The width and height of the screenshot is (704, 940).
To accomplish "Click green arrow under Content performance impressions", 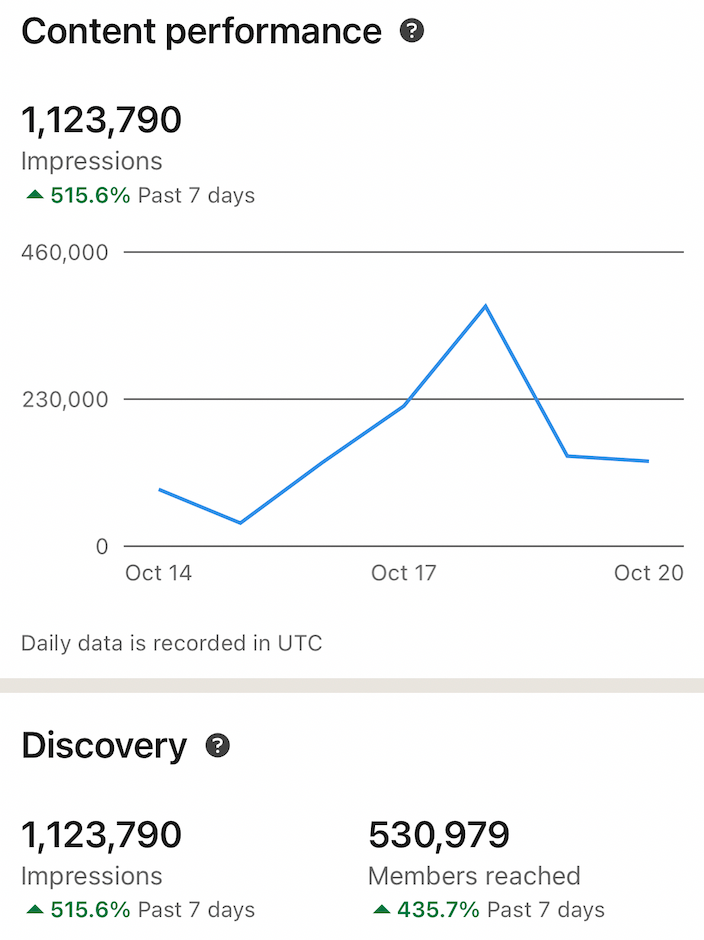I will [x=34, y=195].
